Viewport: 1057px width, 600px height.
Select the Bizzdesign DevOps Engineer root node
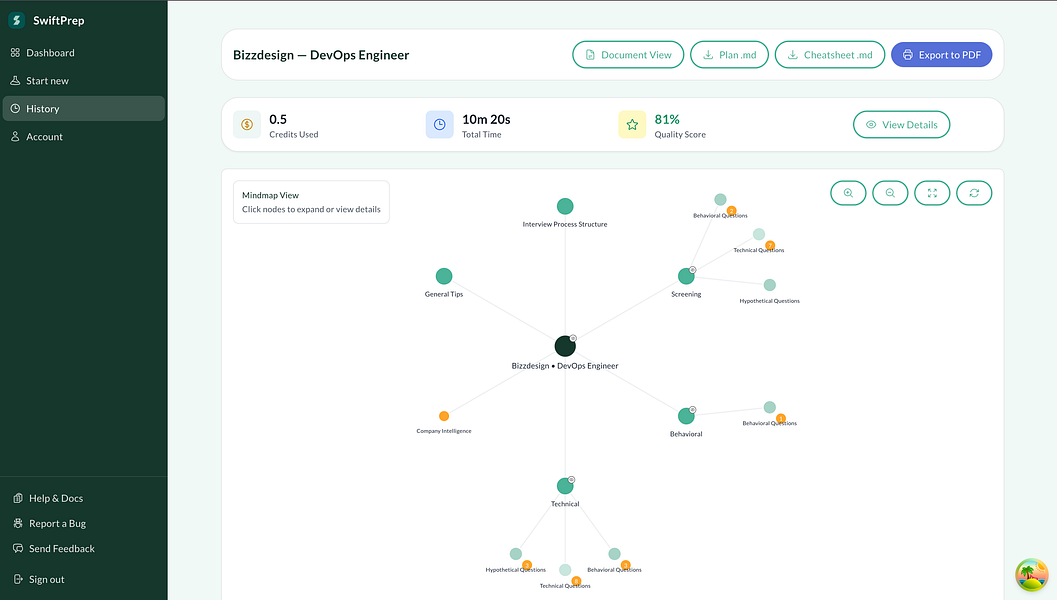point(565,346)
